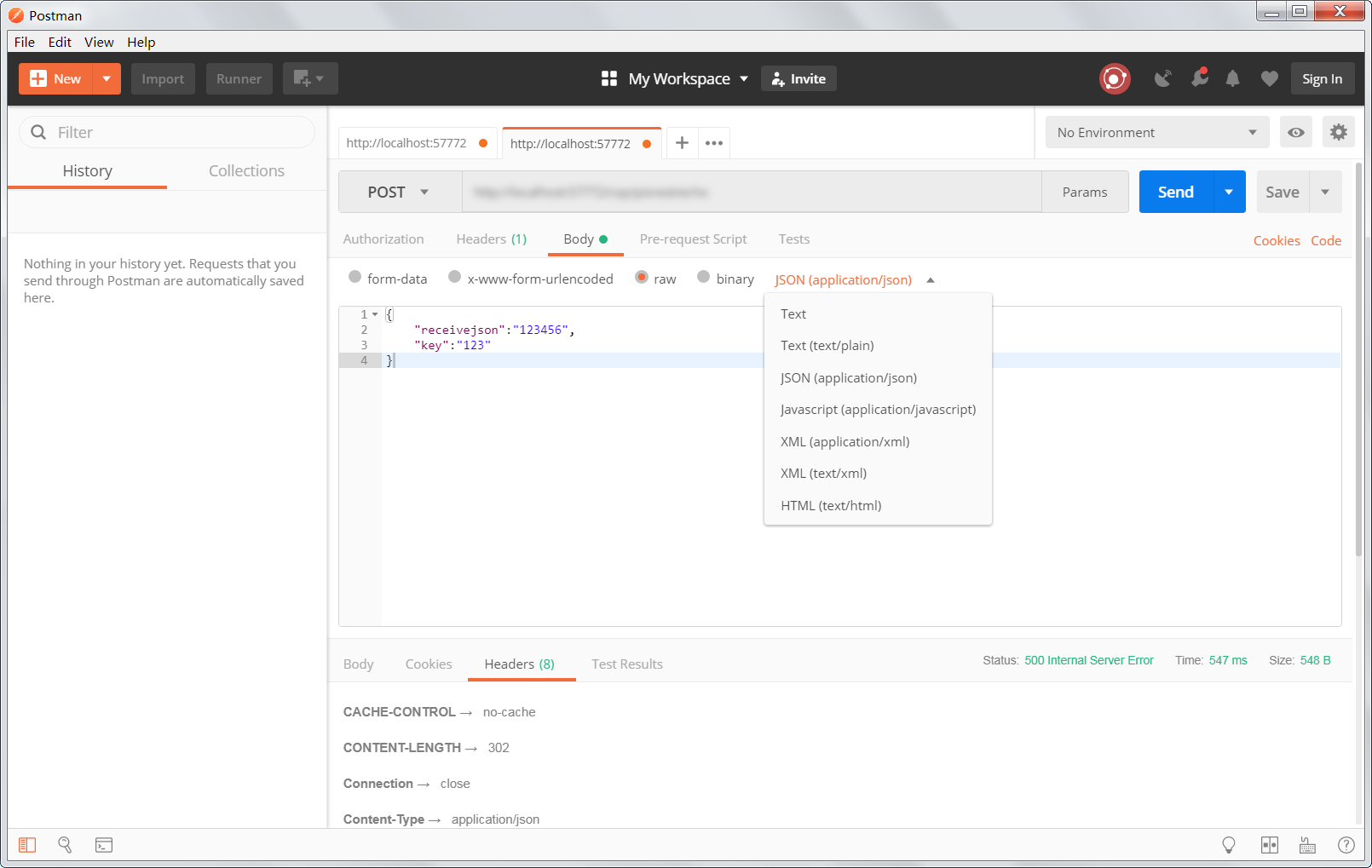
Task: Open the Pre-request Script tab
Action: (693, 239)
